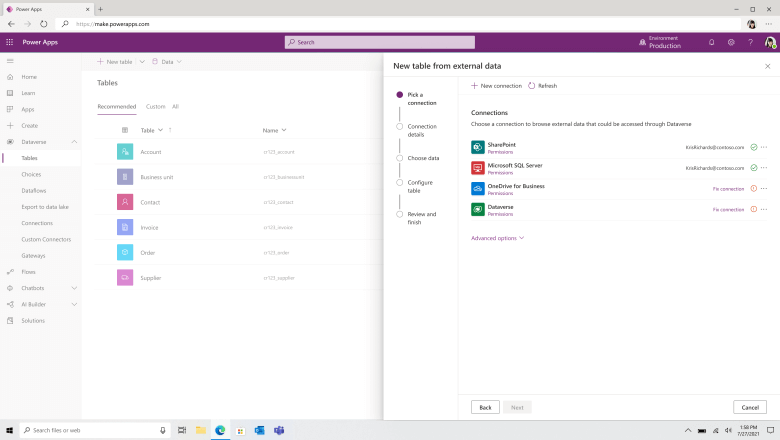Open the settings gear in header
780x440 pixels.
click(731, 42)
